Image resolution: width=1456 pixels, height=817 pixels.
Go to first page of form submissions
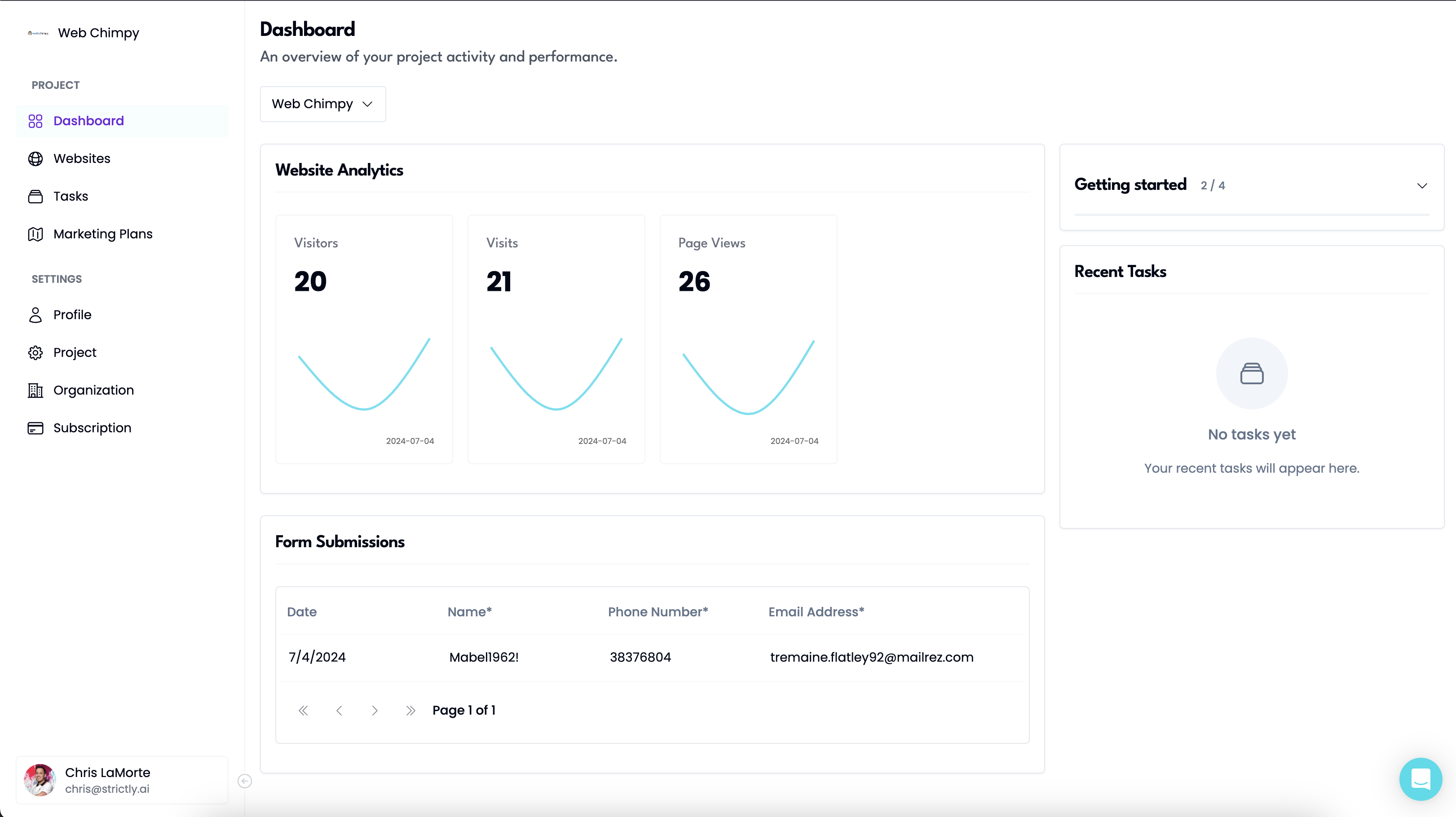[303, 711]
